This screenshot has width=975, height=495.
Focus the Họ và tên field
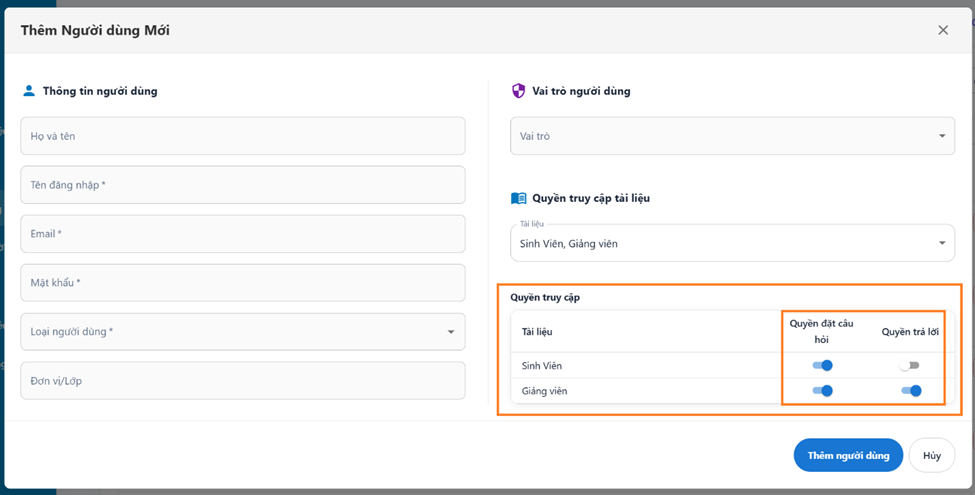(x=242, y=136)
